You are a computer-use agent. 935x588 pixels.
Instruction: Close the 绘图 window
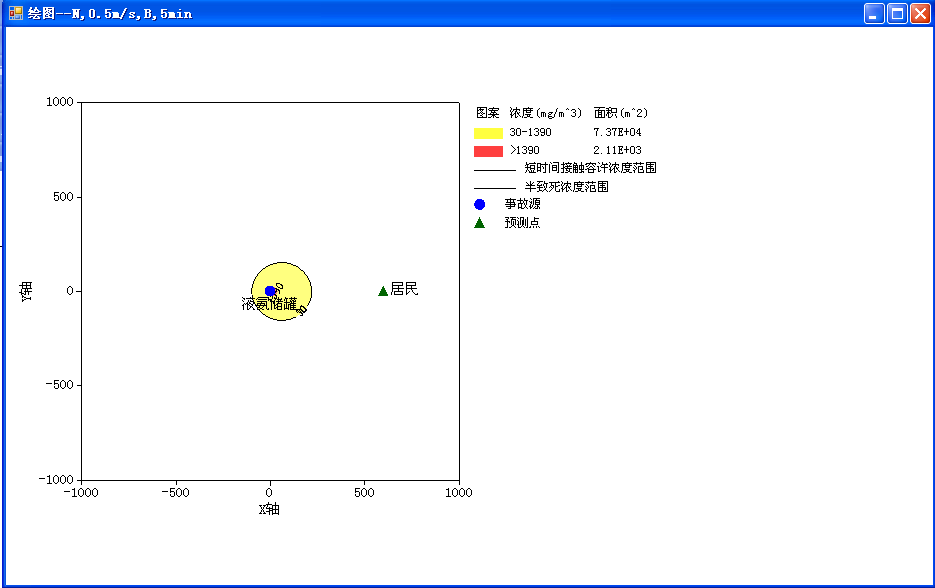click(920, 13)
